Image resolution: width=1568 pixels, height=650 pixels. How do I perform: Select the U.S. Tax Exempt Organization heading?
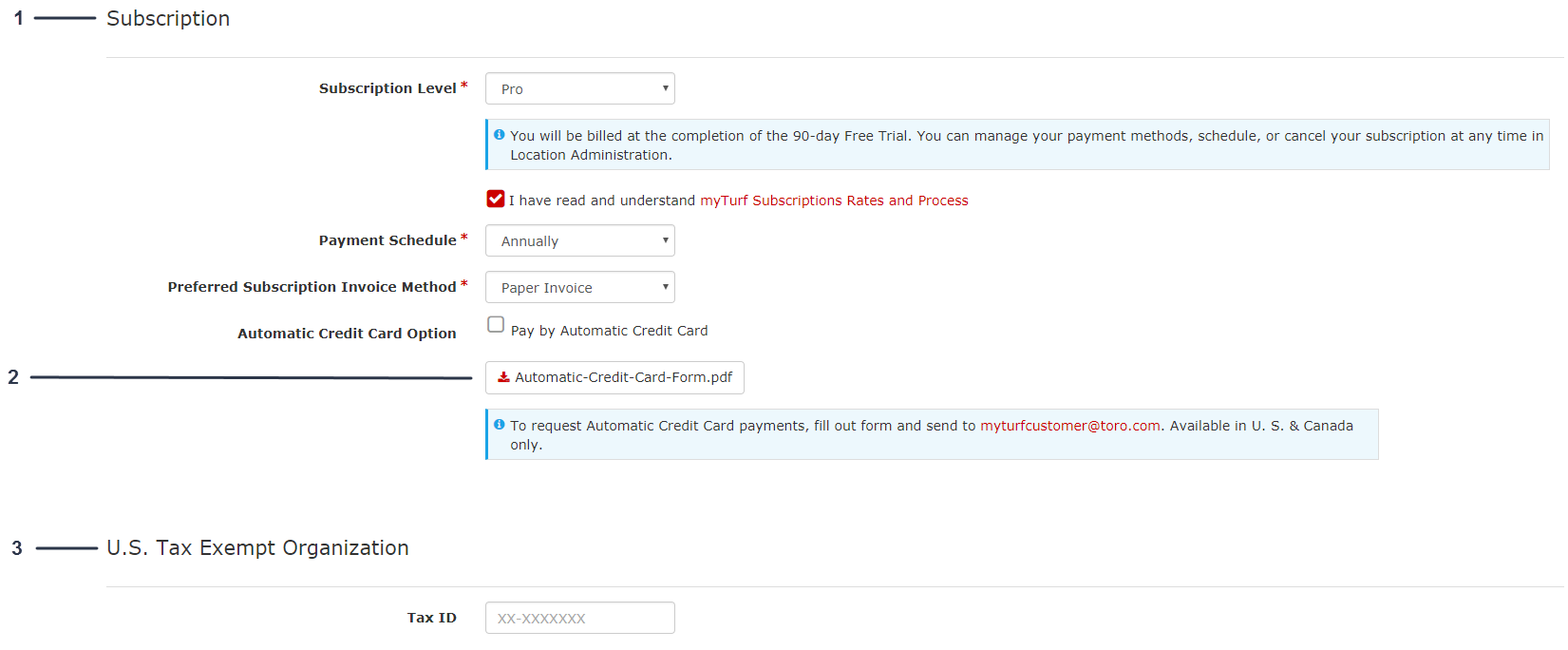(x=257, y=548)
